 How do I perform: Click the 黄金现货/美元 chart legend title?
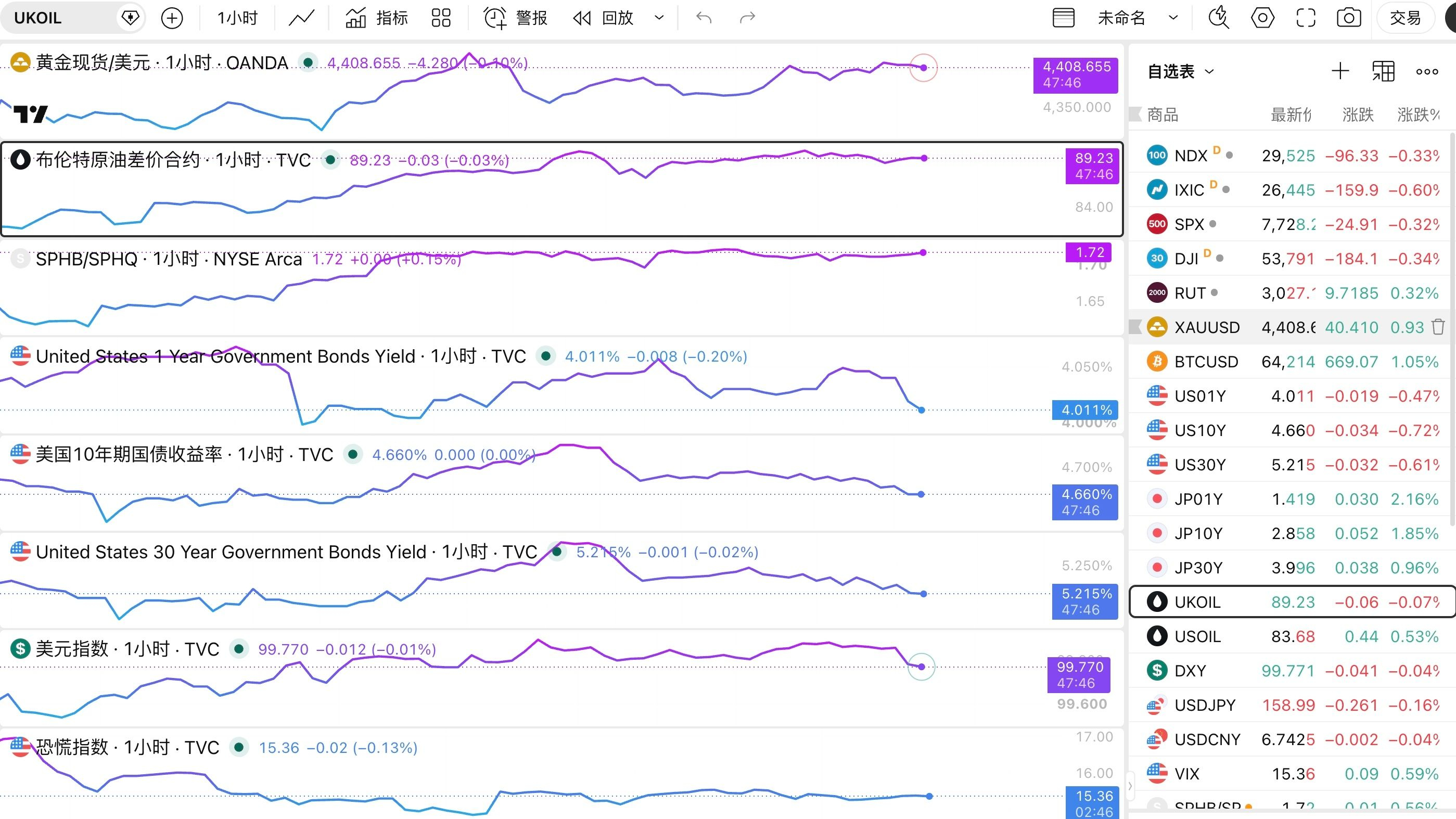(x=162, y=62)
